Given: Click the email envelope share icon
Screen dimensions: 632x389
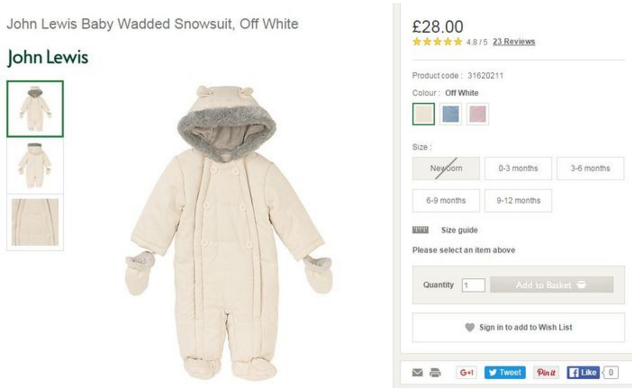Looking at the screenshot, I should click(x=418, y=372).
